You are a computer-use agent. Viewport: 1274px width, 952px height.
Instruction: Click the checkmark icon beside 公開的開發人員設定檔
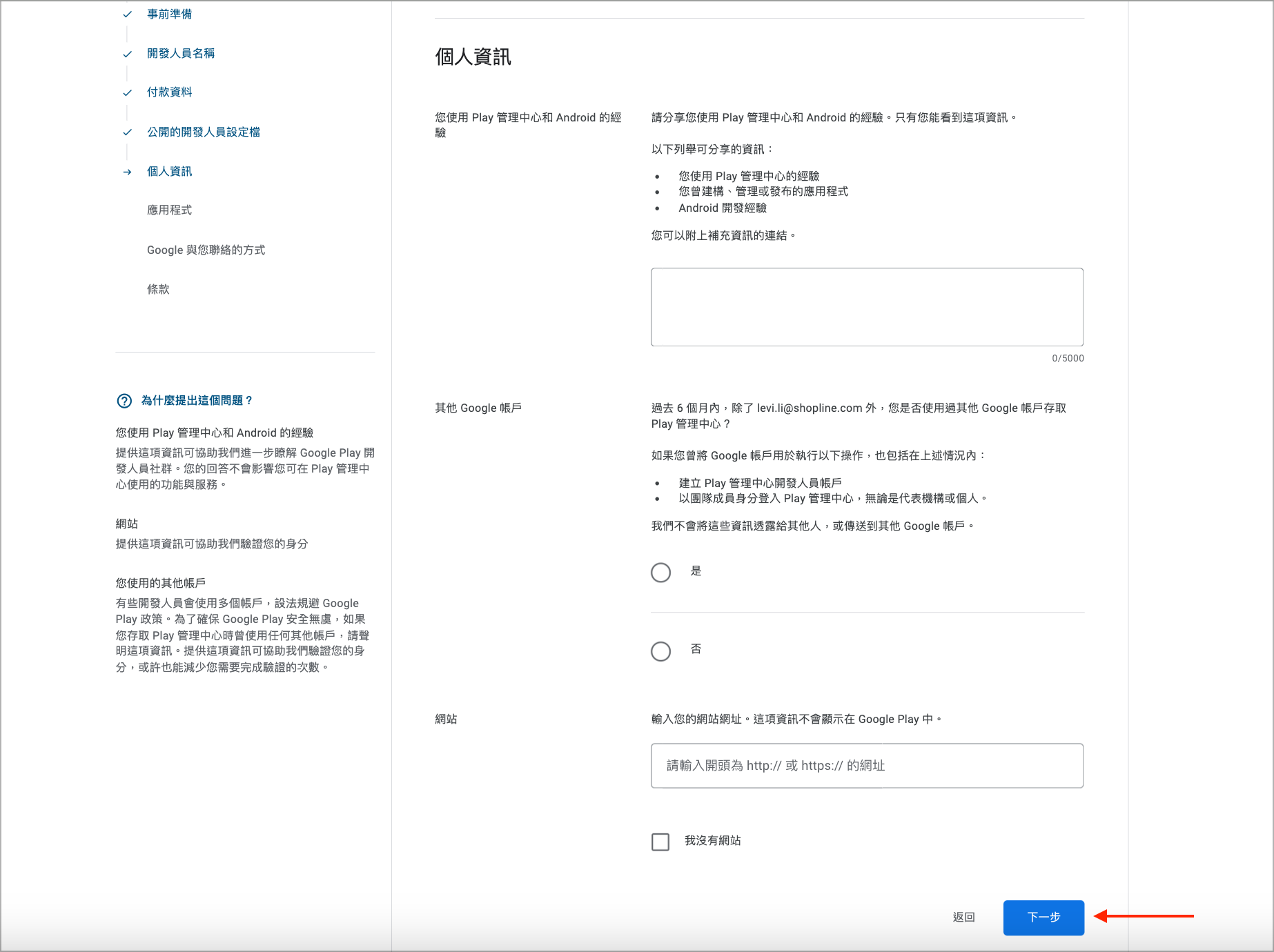coord(127,132)
